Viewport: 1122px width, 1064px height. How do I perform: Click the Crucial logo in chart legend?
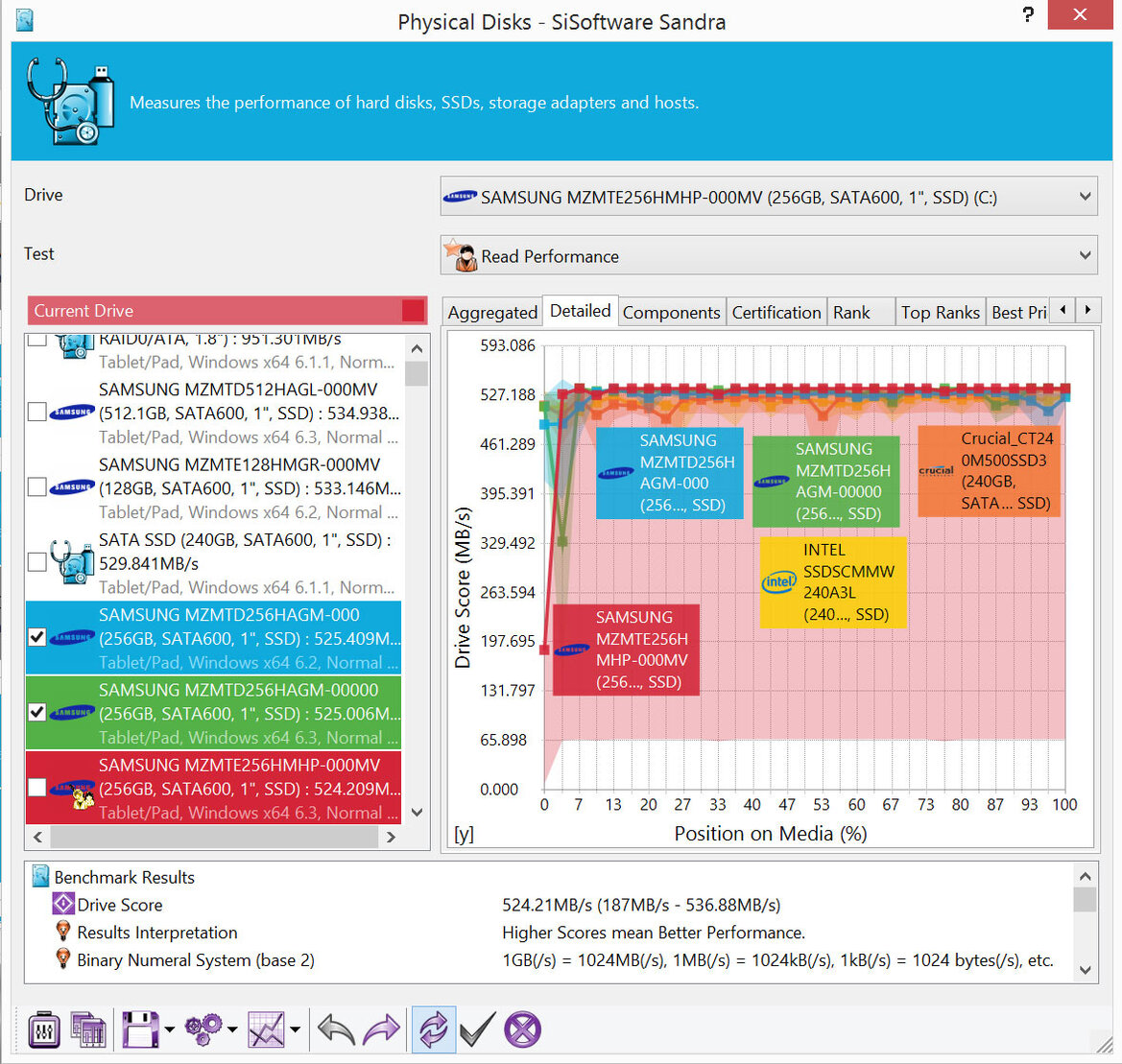coord(936,470)
